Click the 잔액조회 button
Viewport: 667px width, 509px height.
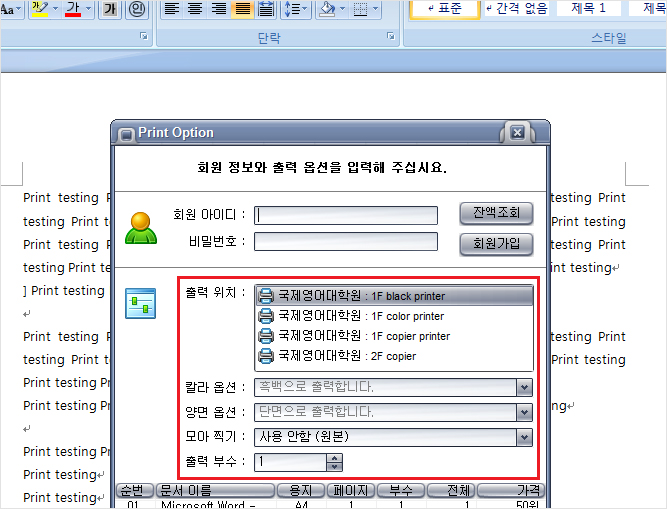click(x=496, y=213)
